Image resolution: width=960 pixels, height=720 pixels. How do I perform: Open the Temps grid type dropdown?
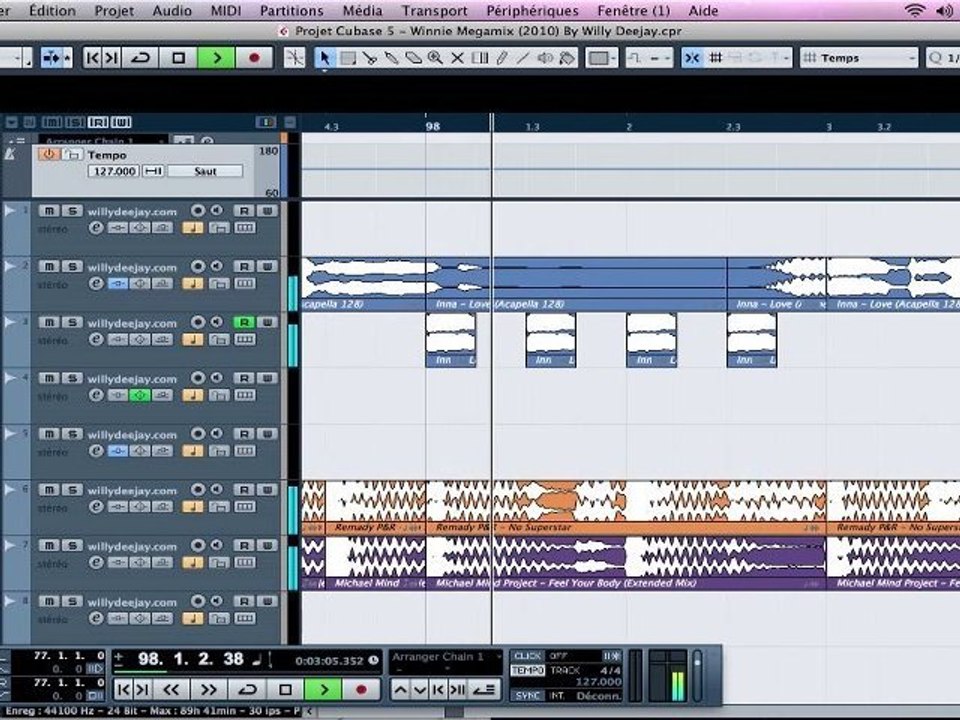859,58
